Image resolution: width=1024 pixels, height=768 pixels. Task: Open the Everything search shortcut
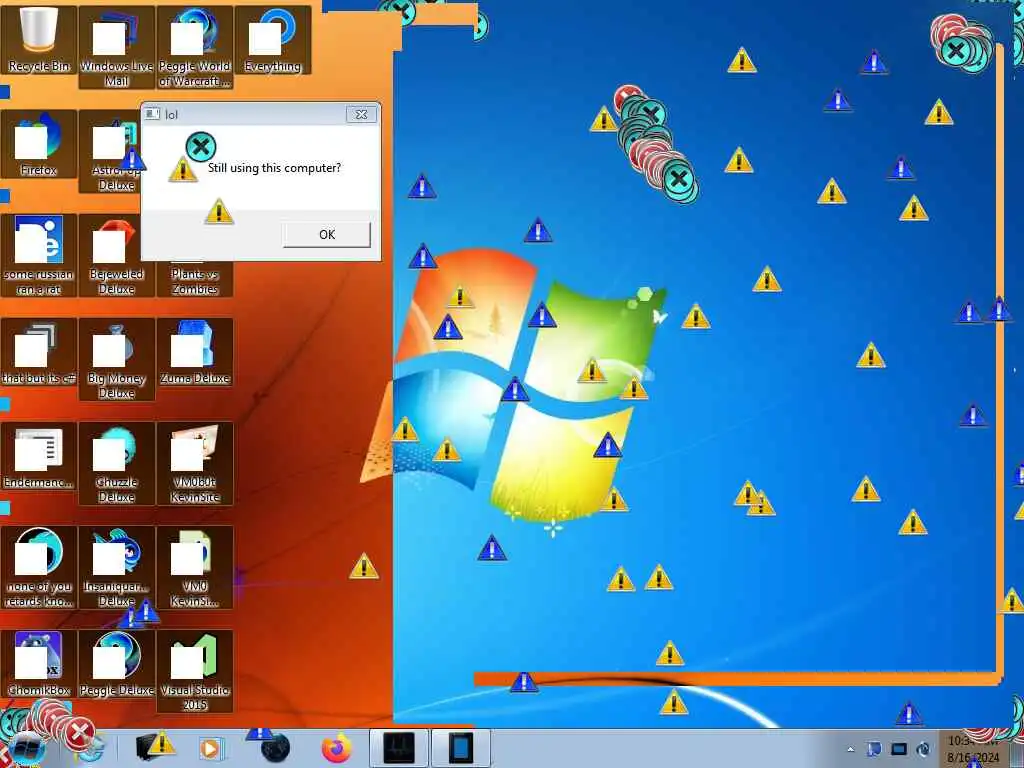[273, 39]
